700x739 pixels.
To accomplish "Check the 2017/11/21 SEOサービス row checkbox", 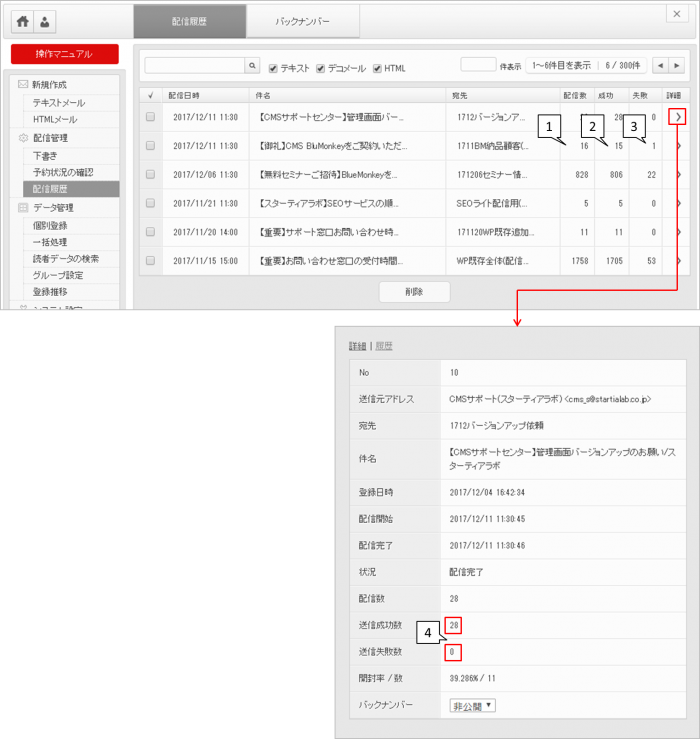I will pyautogui.click(x=150, y=203).
